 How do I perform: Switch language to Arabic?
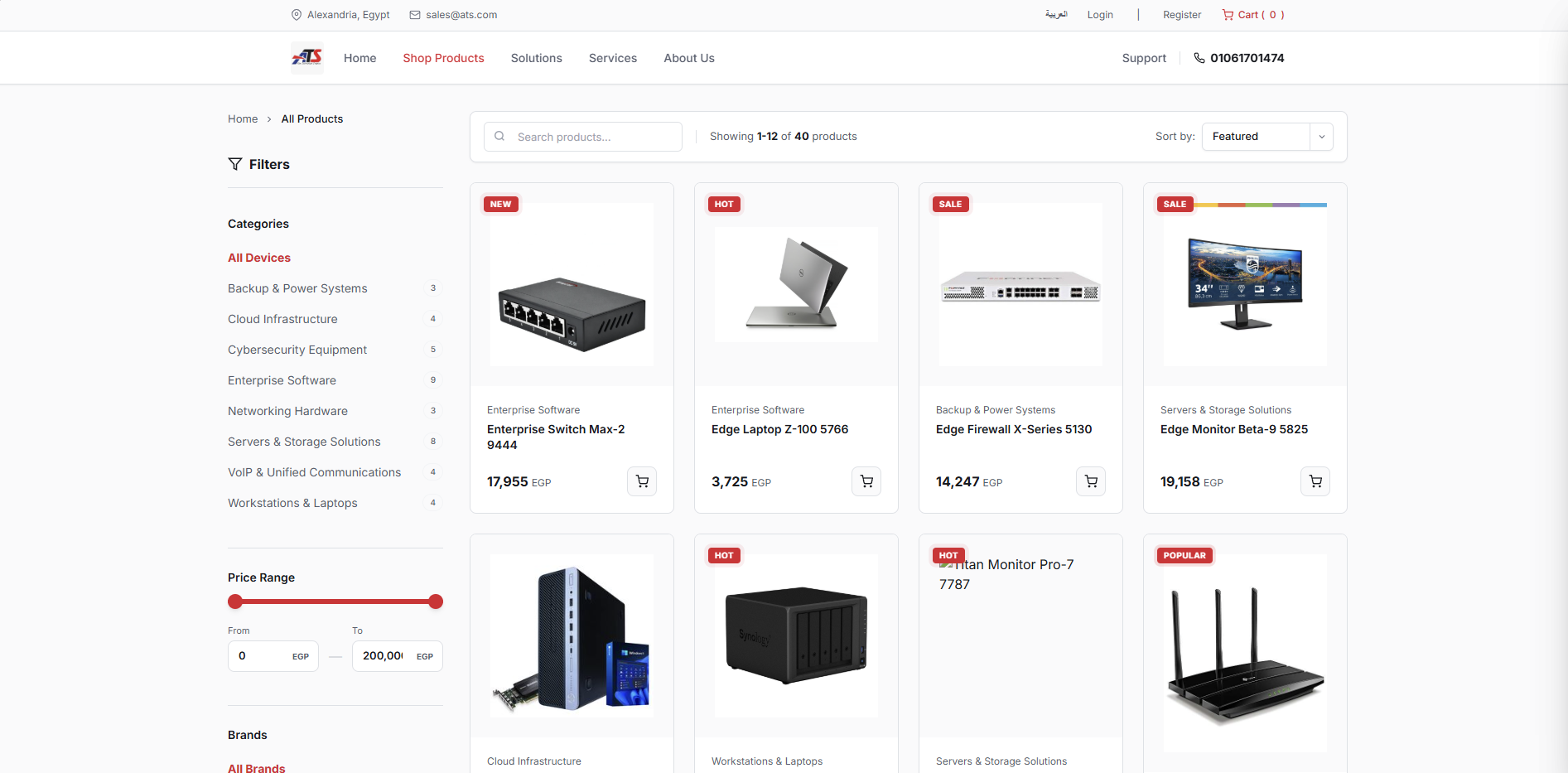(x=1056, y=15)
